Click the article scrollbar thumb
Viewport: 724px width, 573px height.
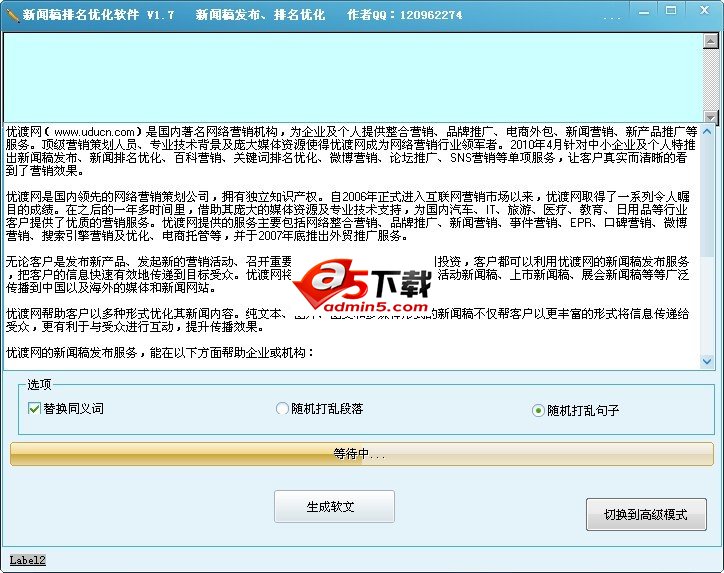click(706, 198)
